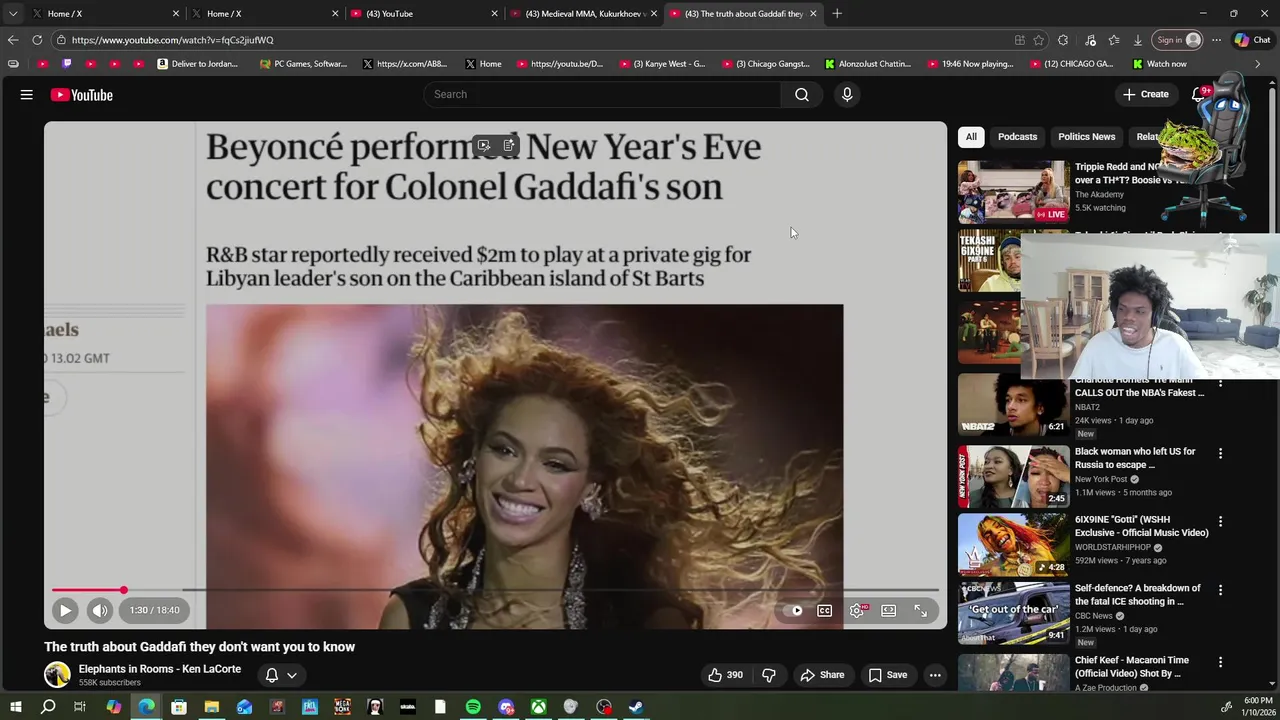Switch to the first Home / X tab
This screenshot has width=1280, height=720.
coord(105,13)
